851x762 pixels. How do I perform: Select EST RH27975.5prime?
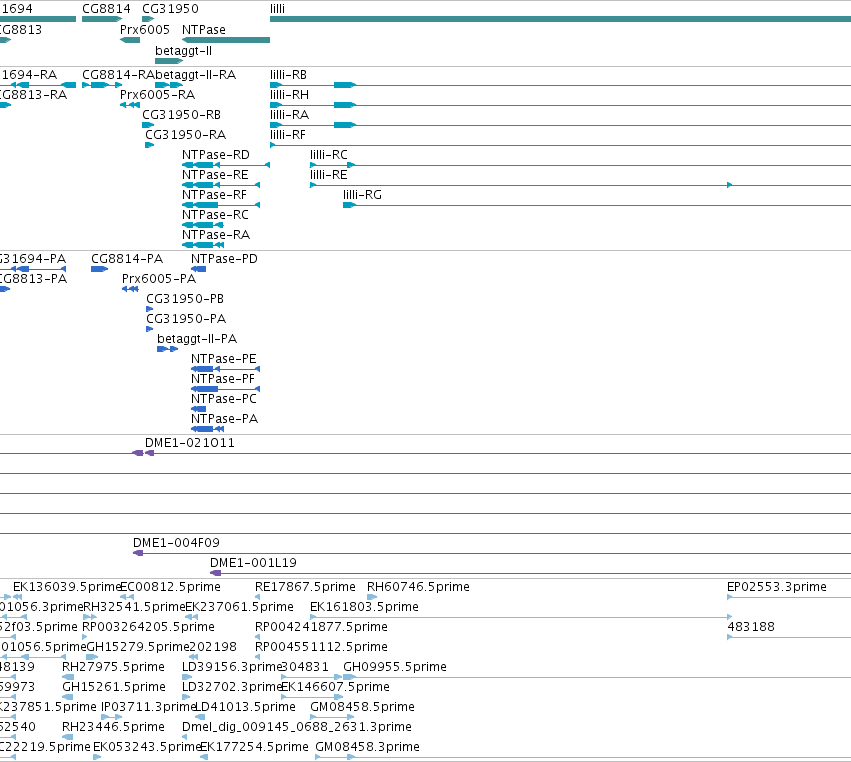[x=113, y=667]
